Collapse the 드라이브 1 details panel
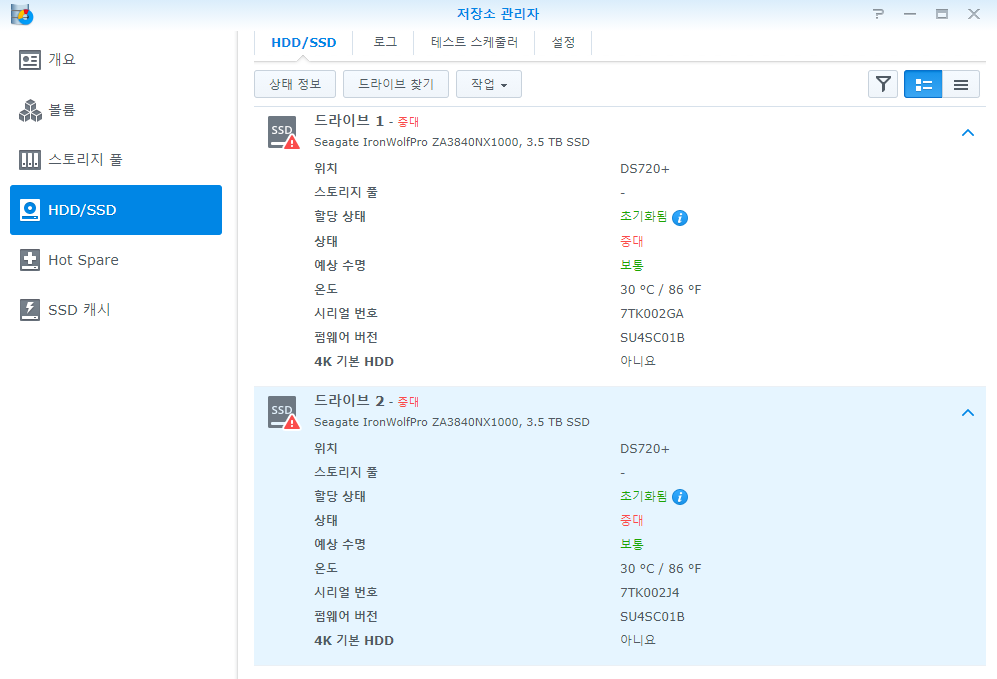The height and width of the screenshot is (679, 997). (967, 132)
